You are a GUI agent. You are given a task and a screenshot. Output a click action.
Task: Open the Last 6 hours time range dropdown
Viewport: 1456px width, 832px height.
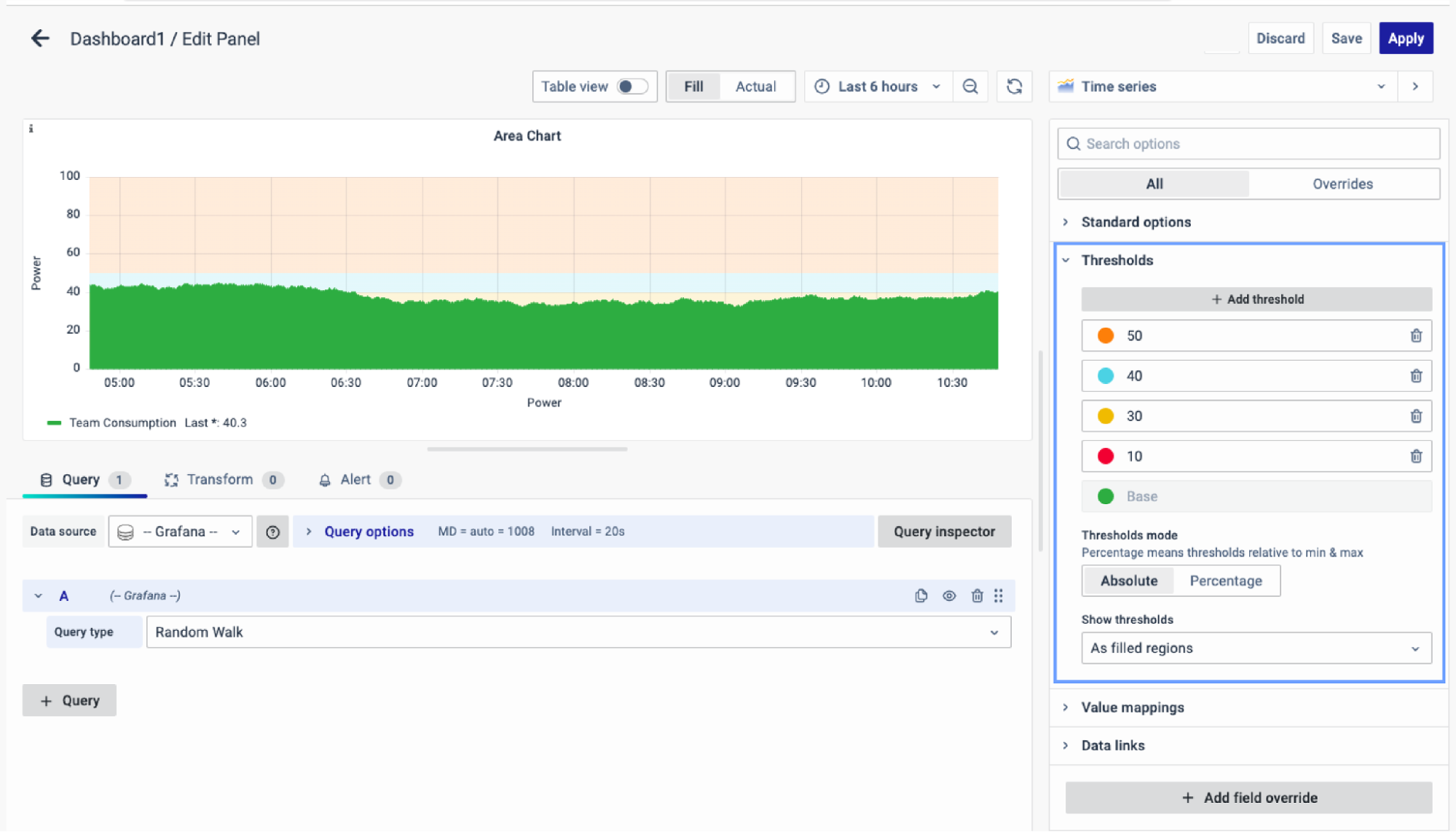click(x=878, y=87)
